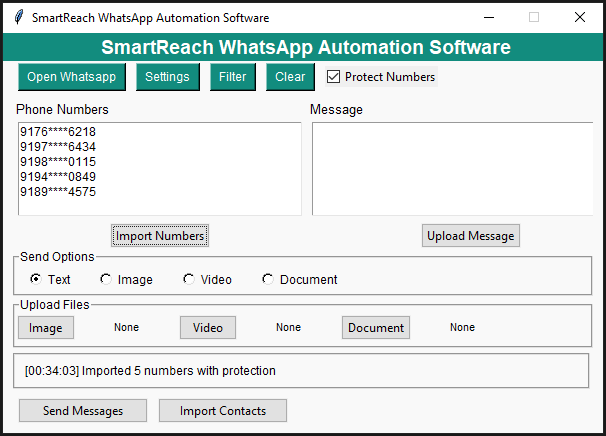Choose the Video send option
The image size is (606, 436).
189,279
